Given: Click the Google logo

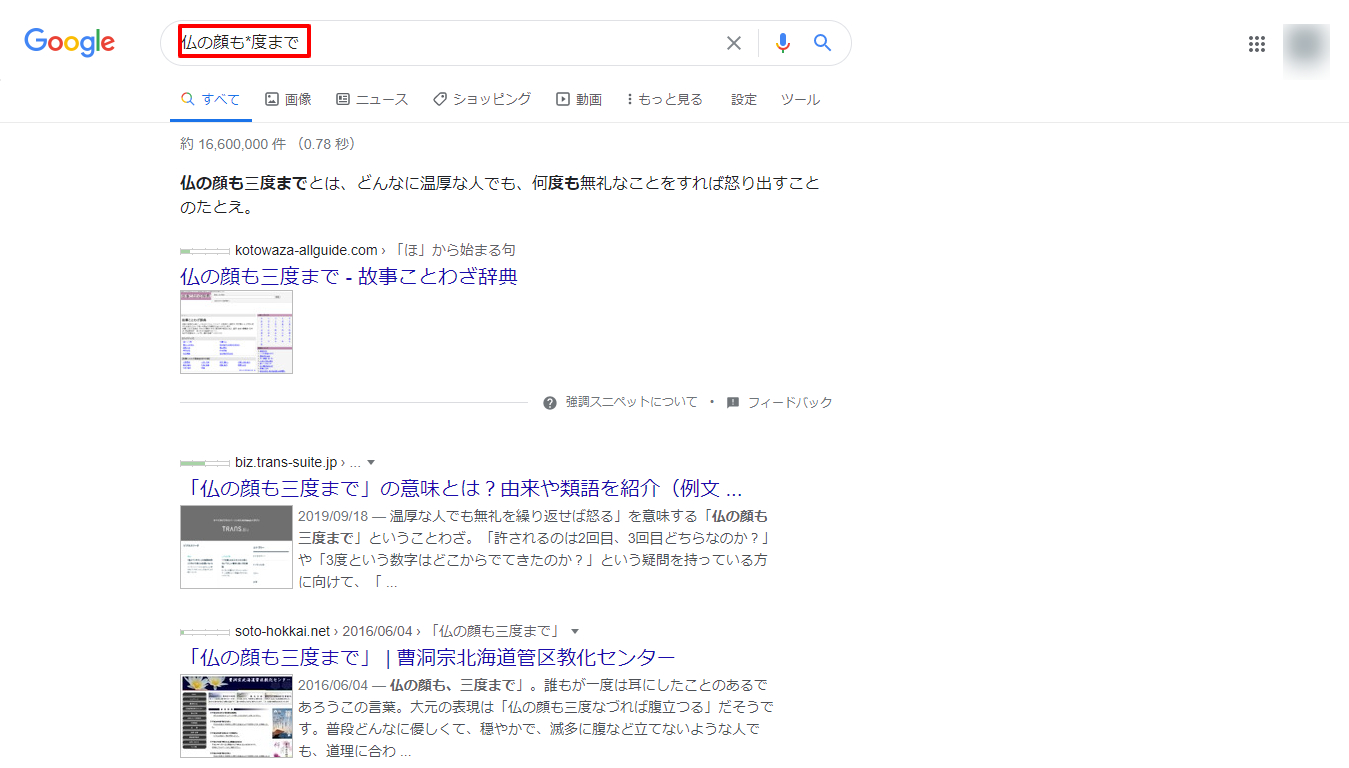Looking at the screenshot, I should click(70, 43).
